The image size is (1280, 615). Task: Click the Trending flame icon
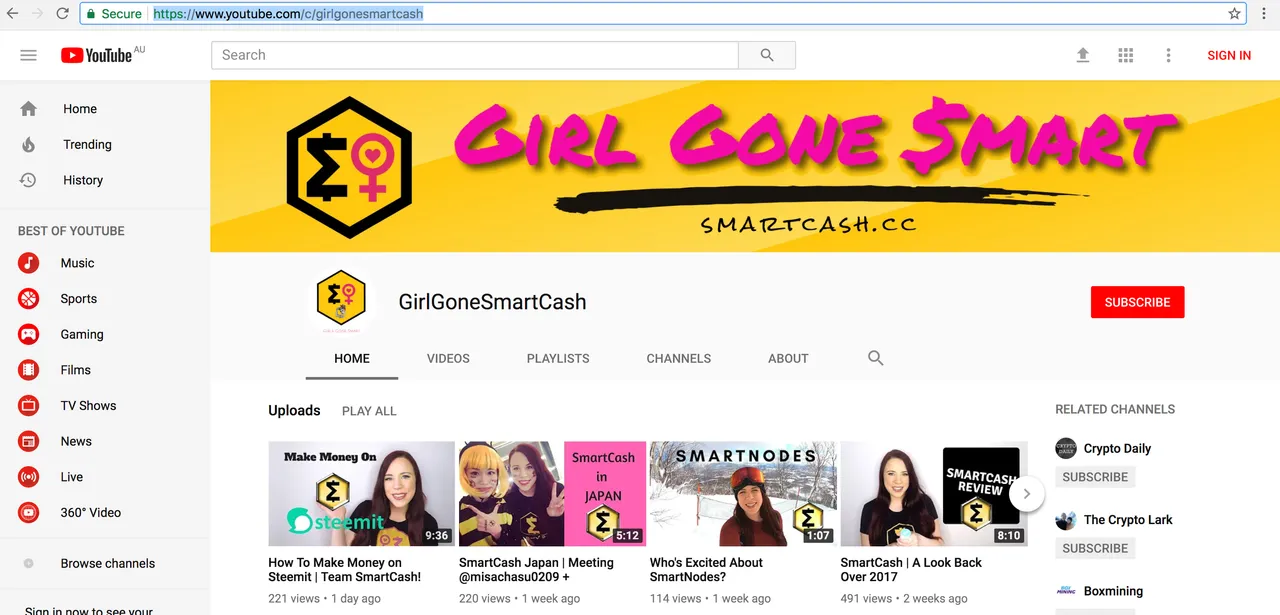pyautogui.click(x=28, y=144)
